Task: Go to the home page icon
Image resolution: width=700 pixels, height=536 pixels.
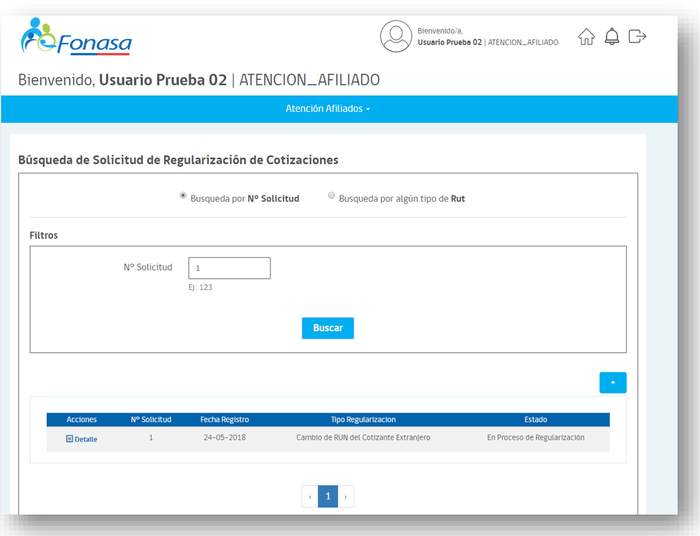Action: coord(586,37)
